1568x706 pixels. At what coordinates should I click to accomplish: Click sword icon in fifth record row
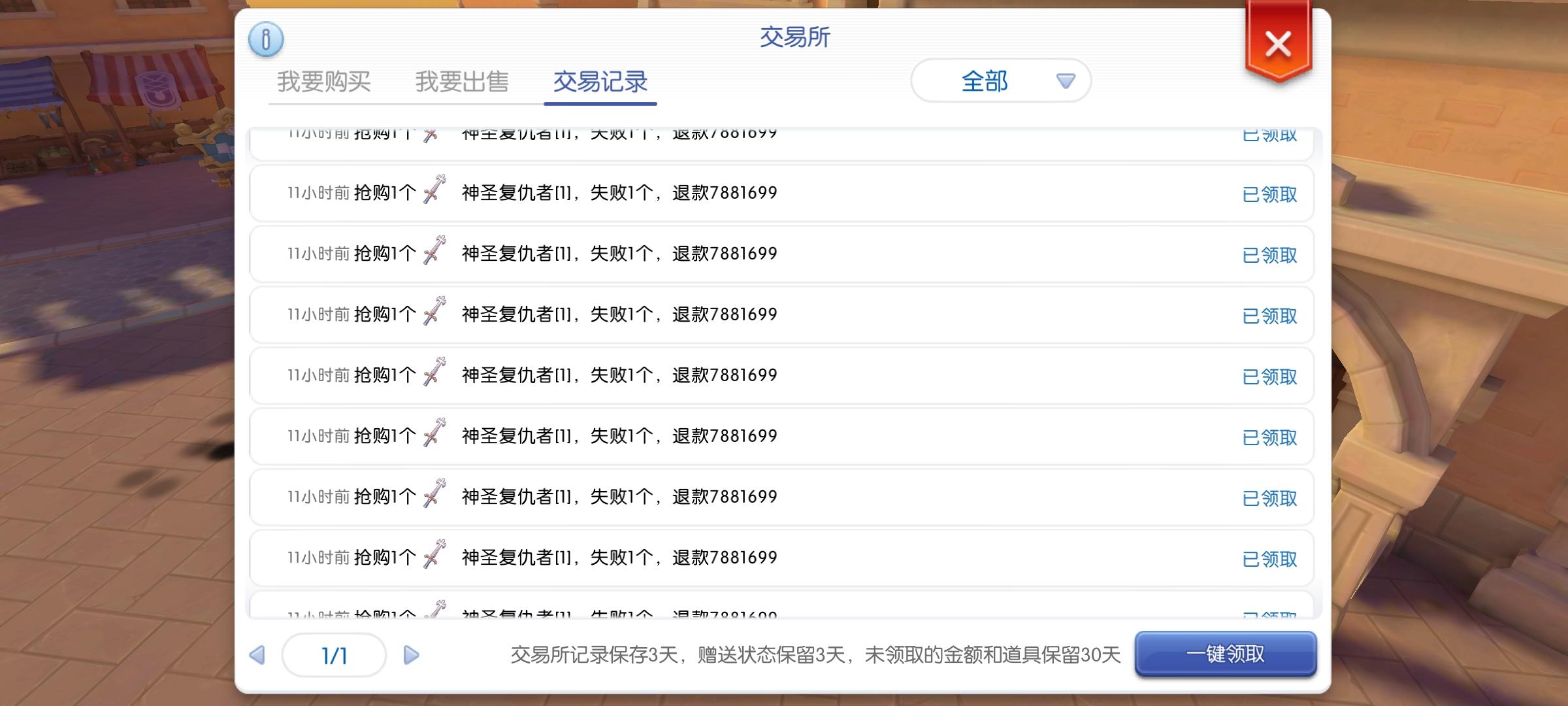click(434, 372)
